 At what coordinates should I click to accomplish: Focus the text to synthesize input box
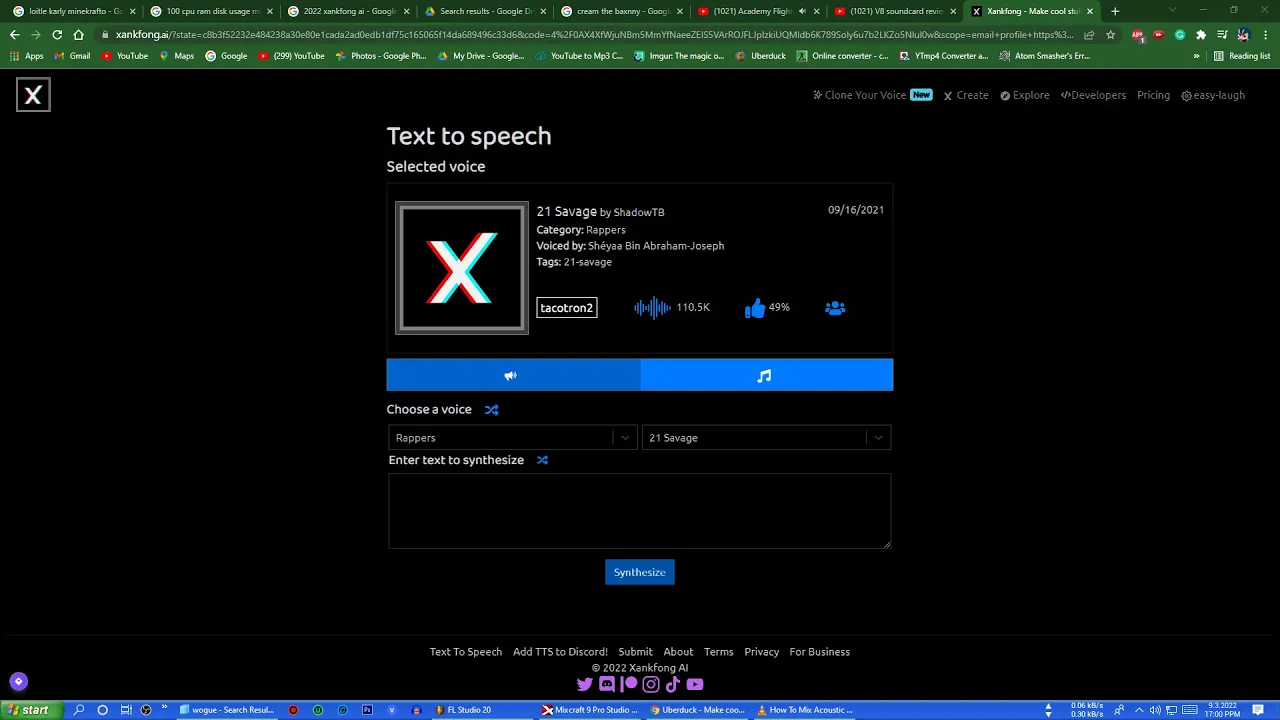pyautogui.click(x=640, y=511)
